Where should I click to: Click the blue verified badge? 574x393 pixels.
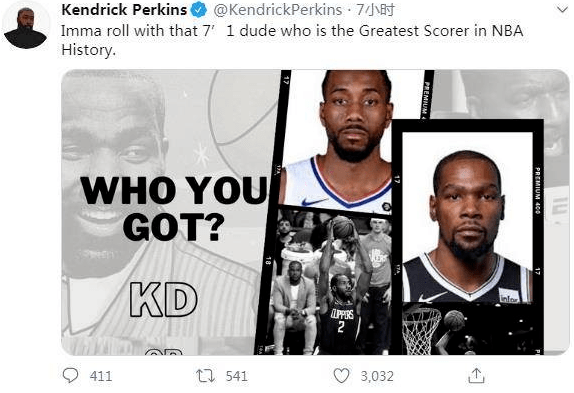[x=199, y=10]
